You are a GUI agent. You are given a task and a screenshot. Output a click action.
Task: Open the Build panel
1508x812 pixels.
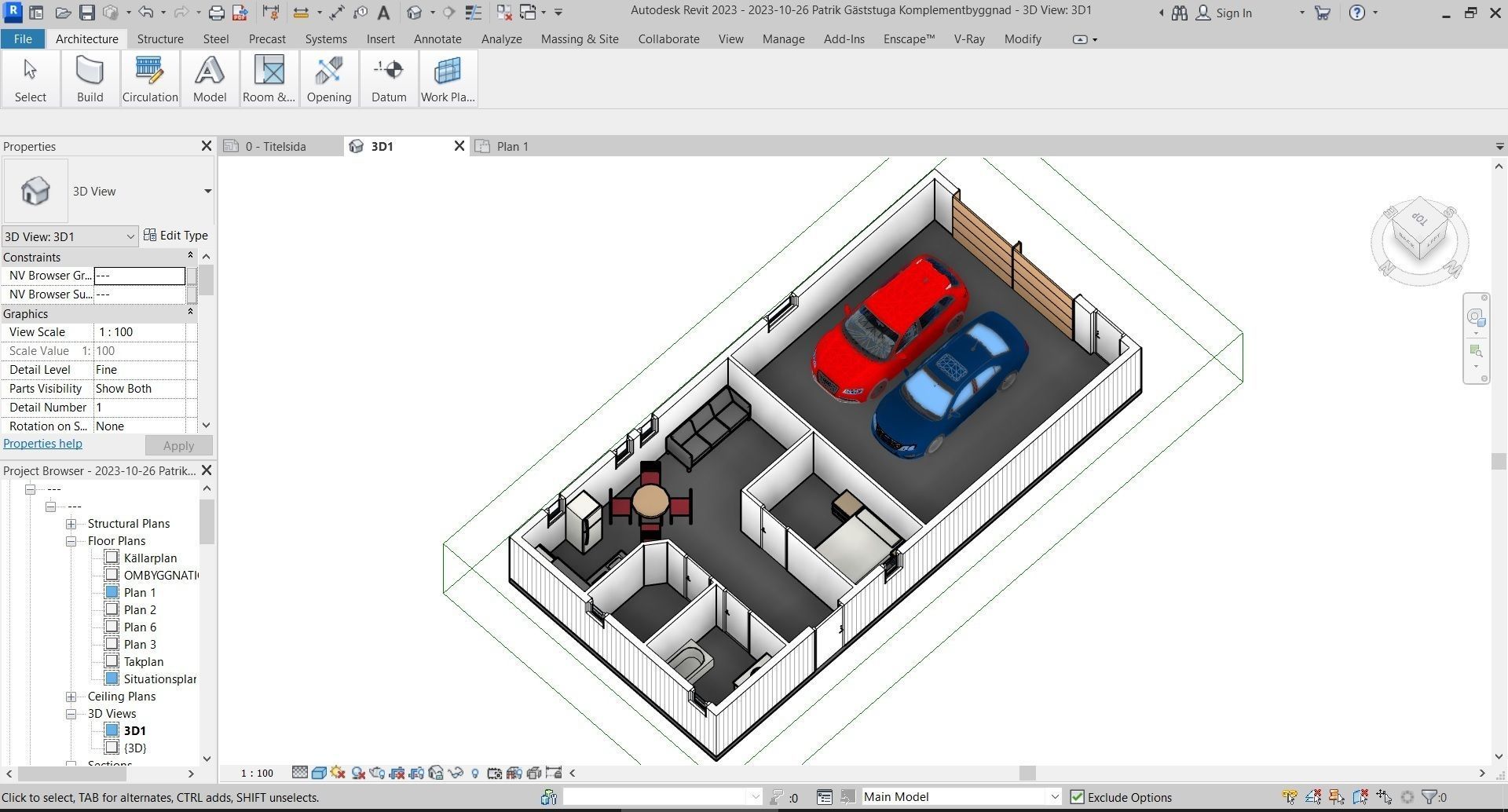click(90, 79)
